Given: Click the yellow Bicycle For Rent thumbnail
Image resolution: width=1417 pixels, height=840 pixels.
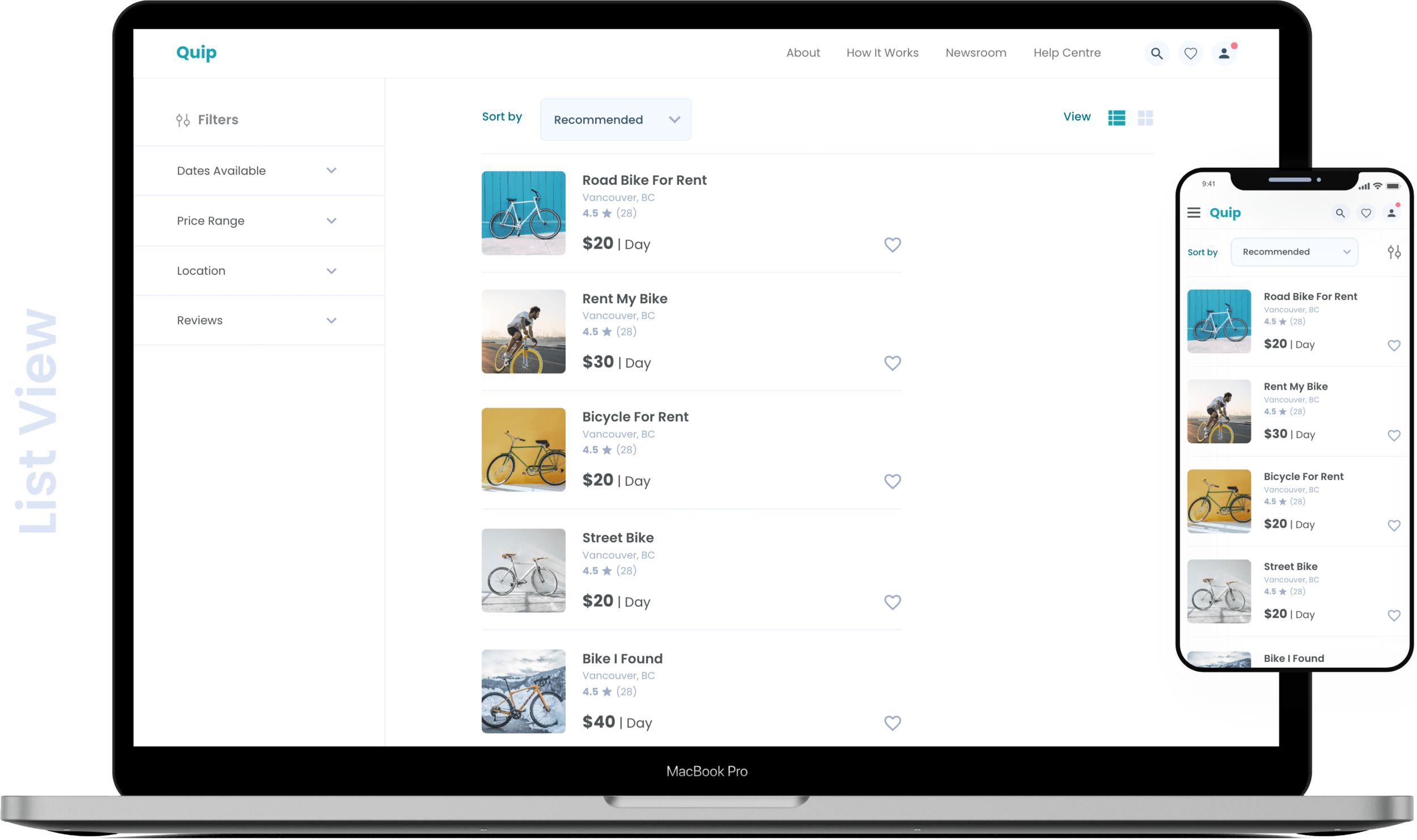Looking at the screenshot, I should (x=523, y=450).
